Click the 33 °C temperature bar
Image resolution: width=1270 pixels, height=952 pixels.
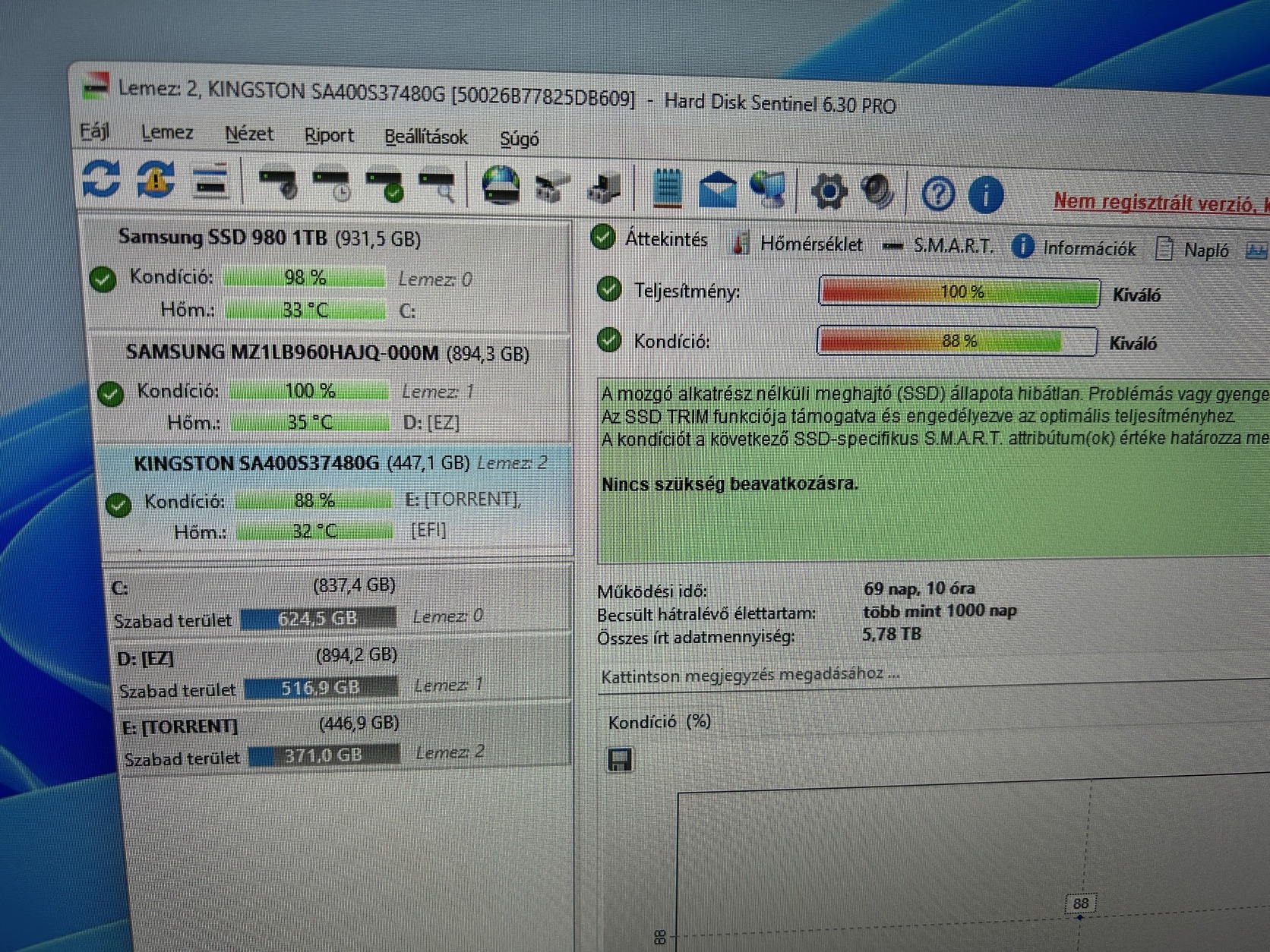click(x=305, y=310)
